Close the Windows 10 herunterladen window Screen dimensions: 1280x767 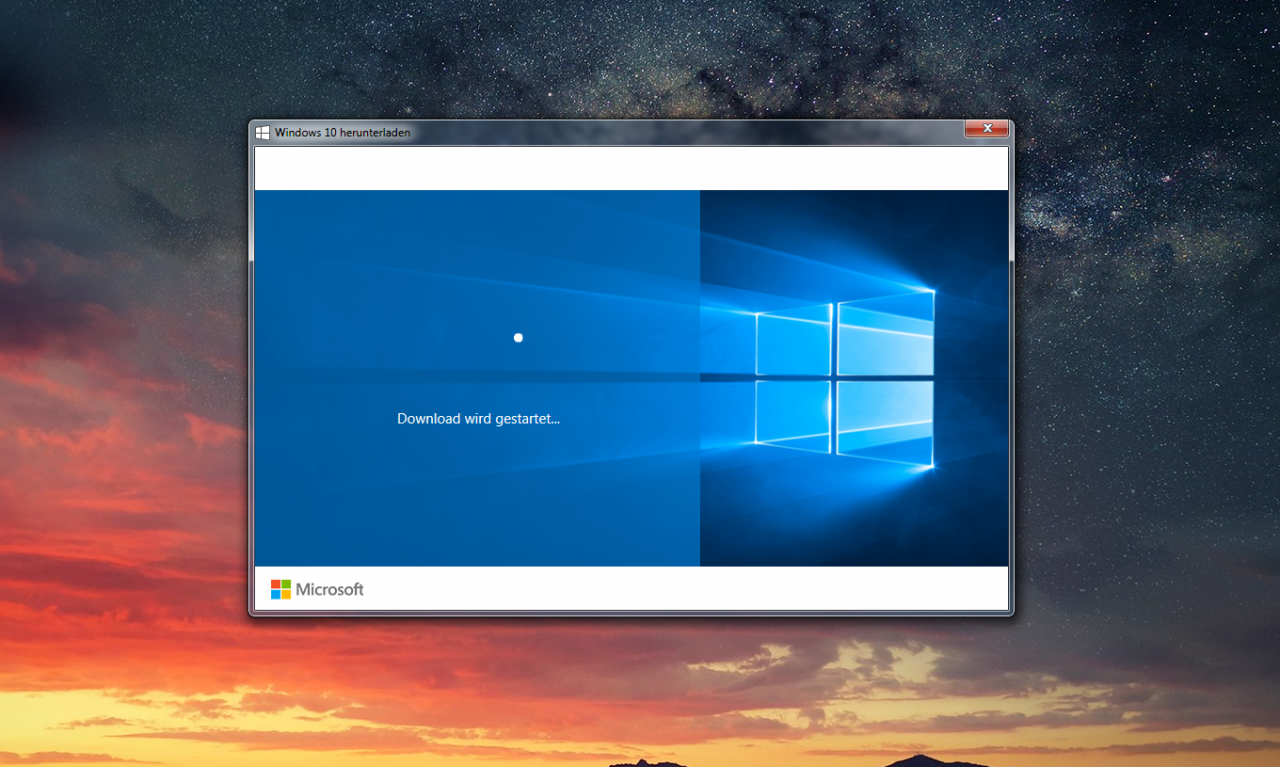[986, 129]
